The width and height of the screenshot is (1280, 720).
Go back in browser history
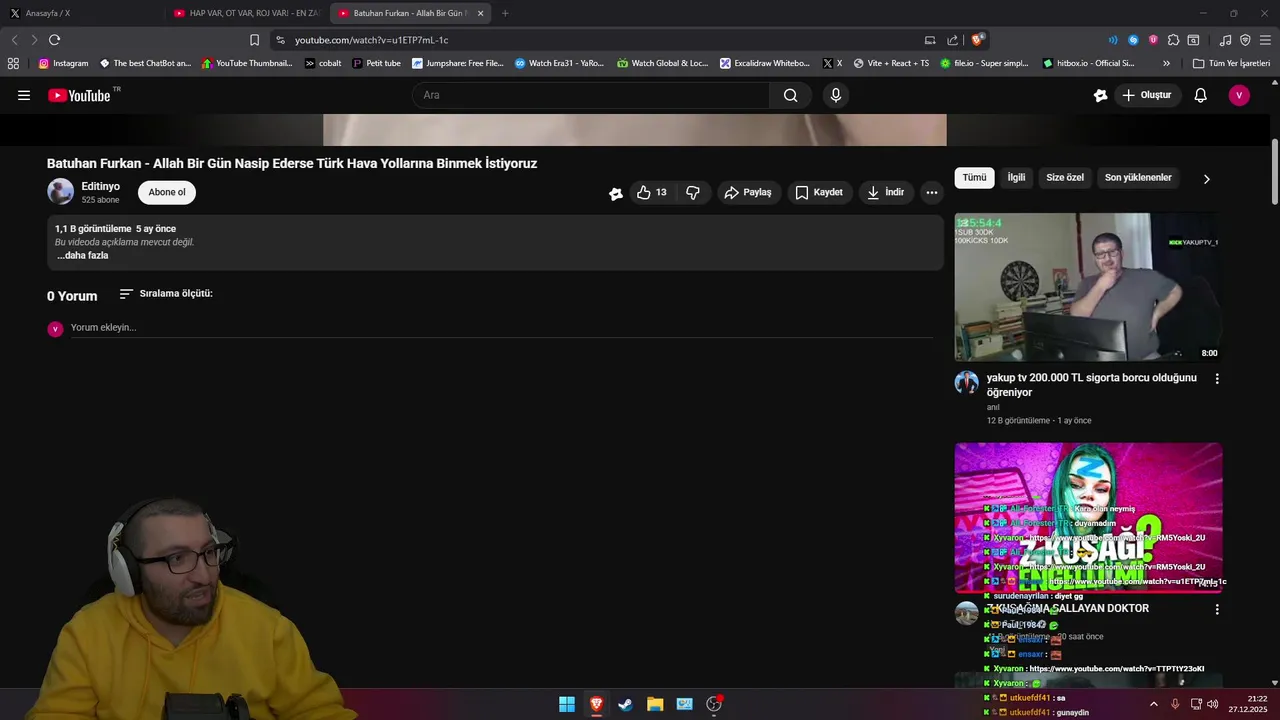pyautogui.click(x=14, y=40)
